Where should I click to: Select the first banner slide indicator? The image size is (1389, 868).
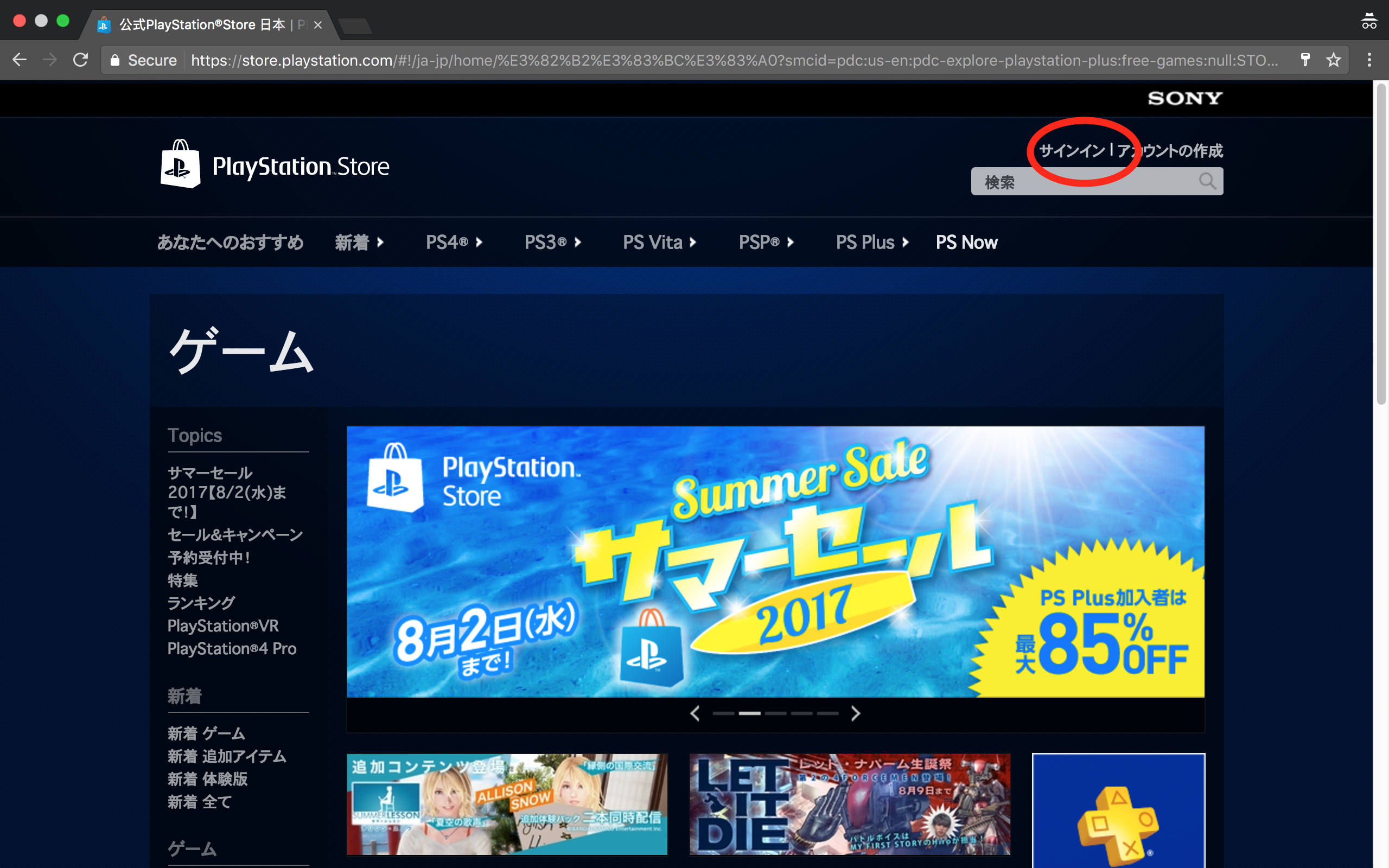pyautogui.click(x=723, y=713)
